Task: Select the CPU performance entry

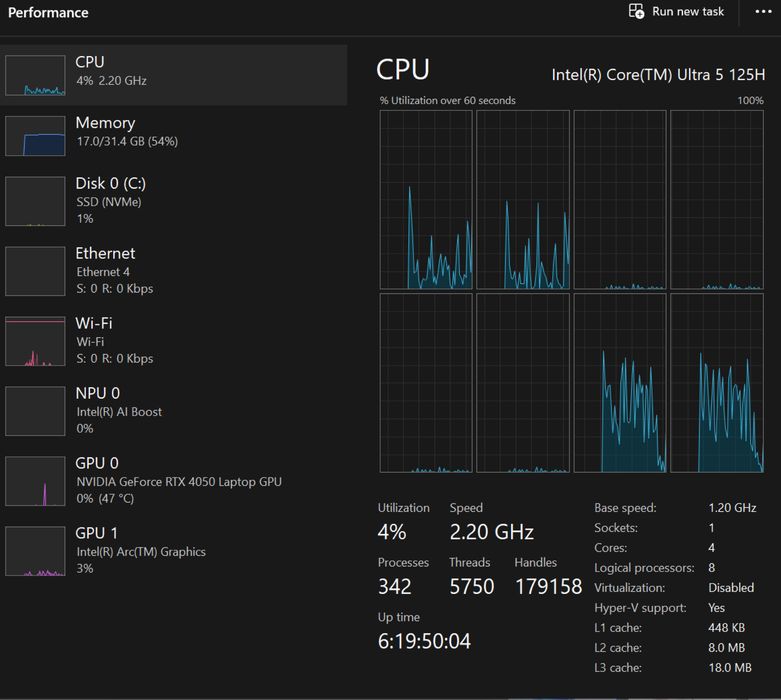Action: pyautogui.click(x=173, y=75)
